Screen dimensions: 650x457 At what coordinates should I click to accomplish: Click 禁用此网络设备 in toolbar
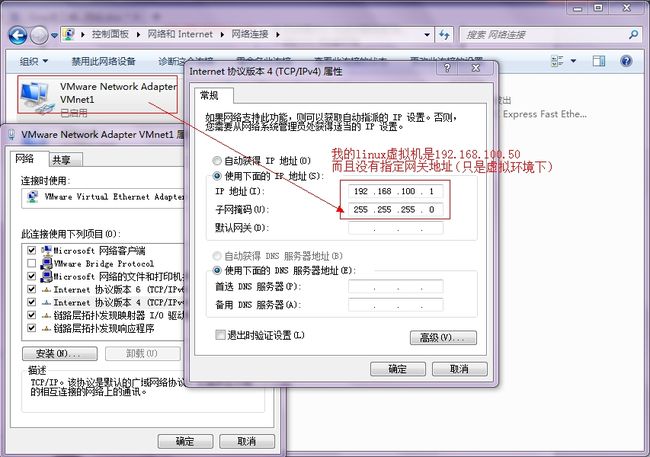[x=104, y=61]
